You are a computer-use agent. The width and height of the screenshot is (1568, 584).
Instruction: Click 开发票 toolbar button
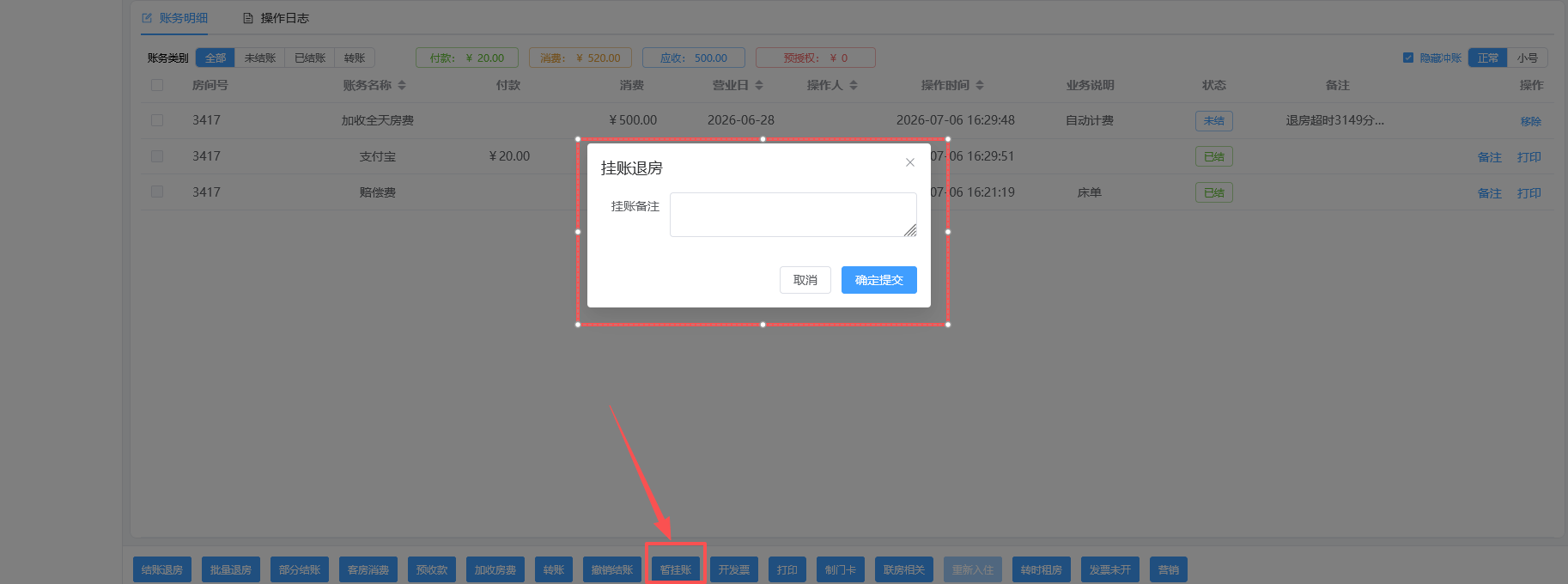[x=734, y=569]
